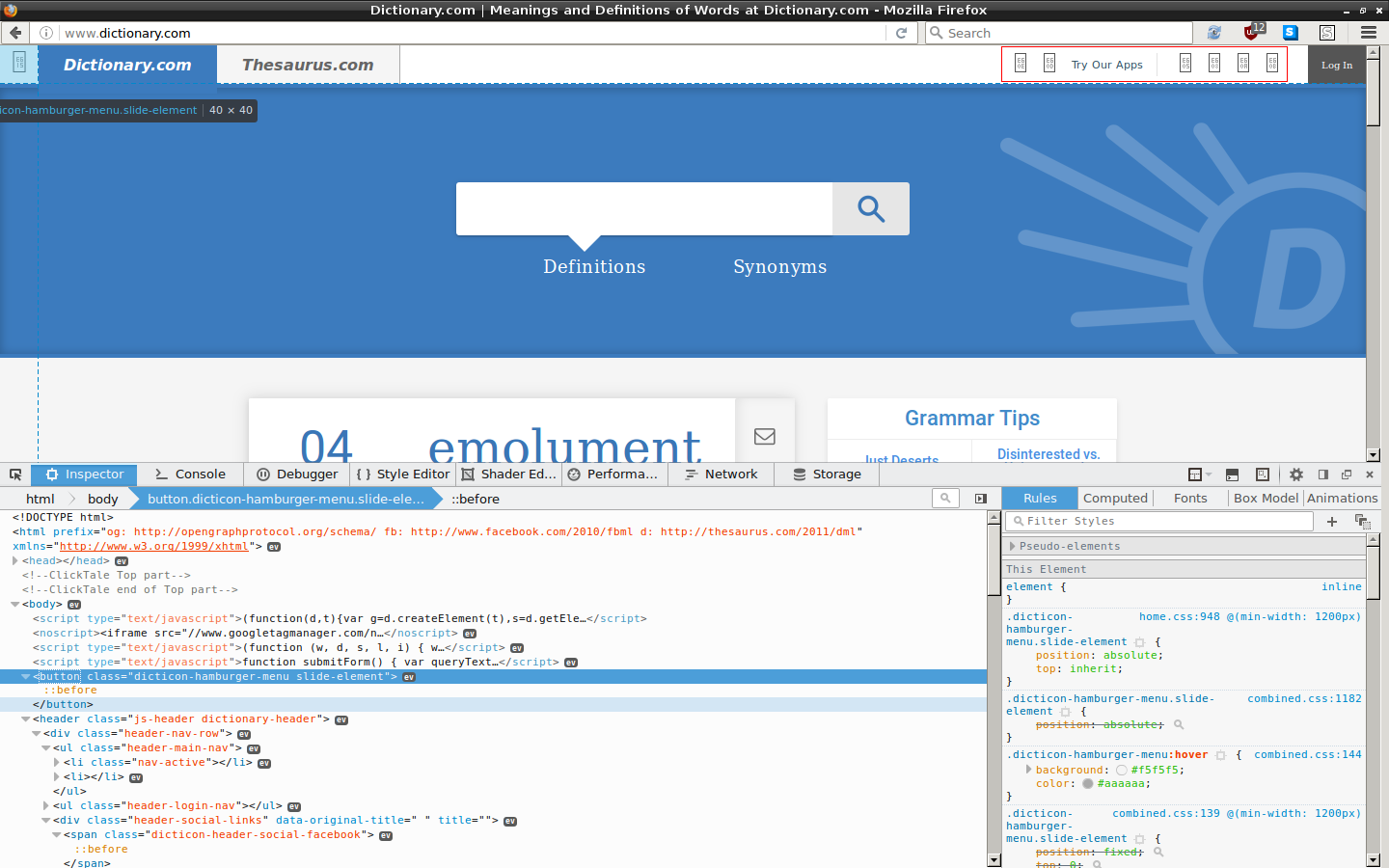Expand the head node in markup
Viewport: 1389px width, 868px height.
15,560
